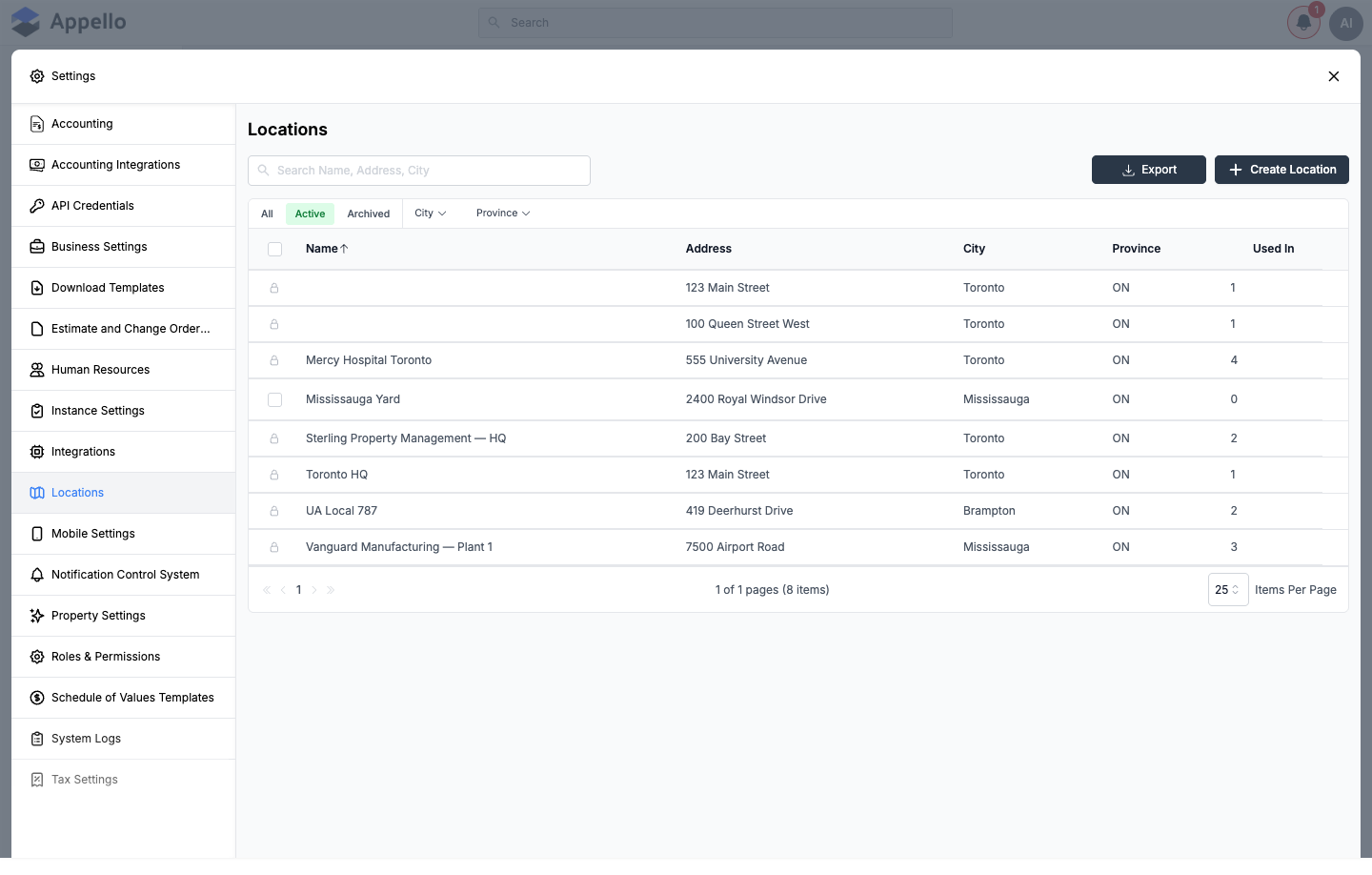This screenshot has height=875, width=1372.
Task: Click the Schedule of Values dollar icon
Action: [x=37, y=698]
